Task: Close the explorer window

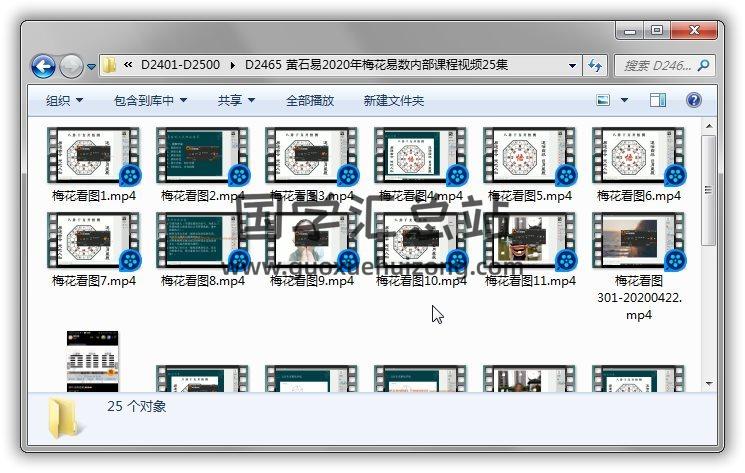Action: (x=694, y=30)
